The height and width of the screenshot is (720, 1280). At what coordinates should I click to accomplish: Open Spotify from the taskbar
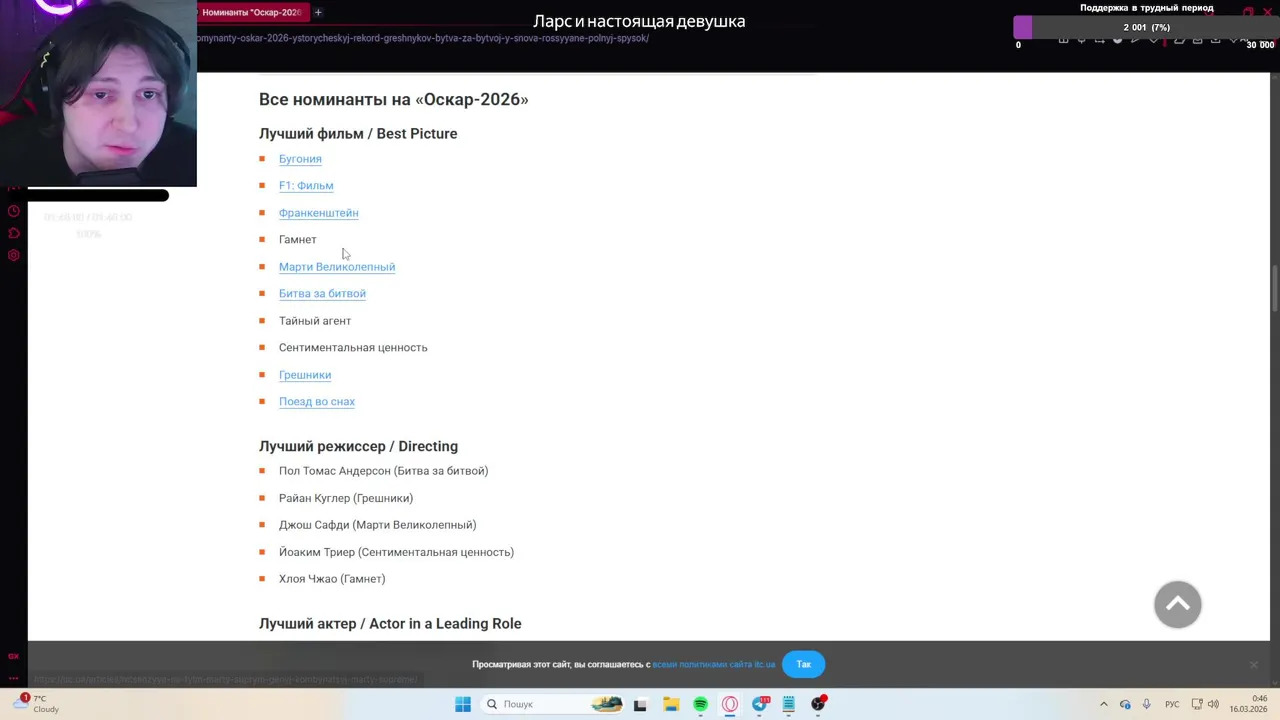pyautogui.click(x=700, y=704)
